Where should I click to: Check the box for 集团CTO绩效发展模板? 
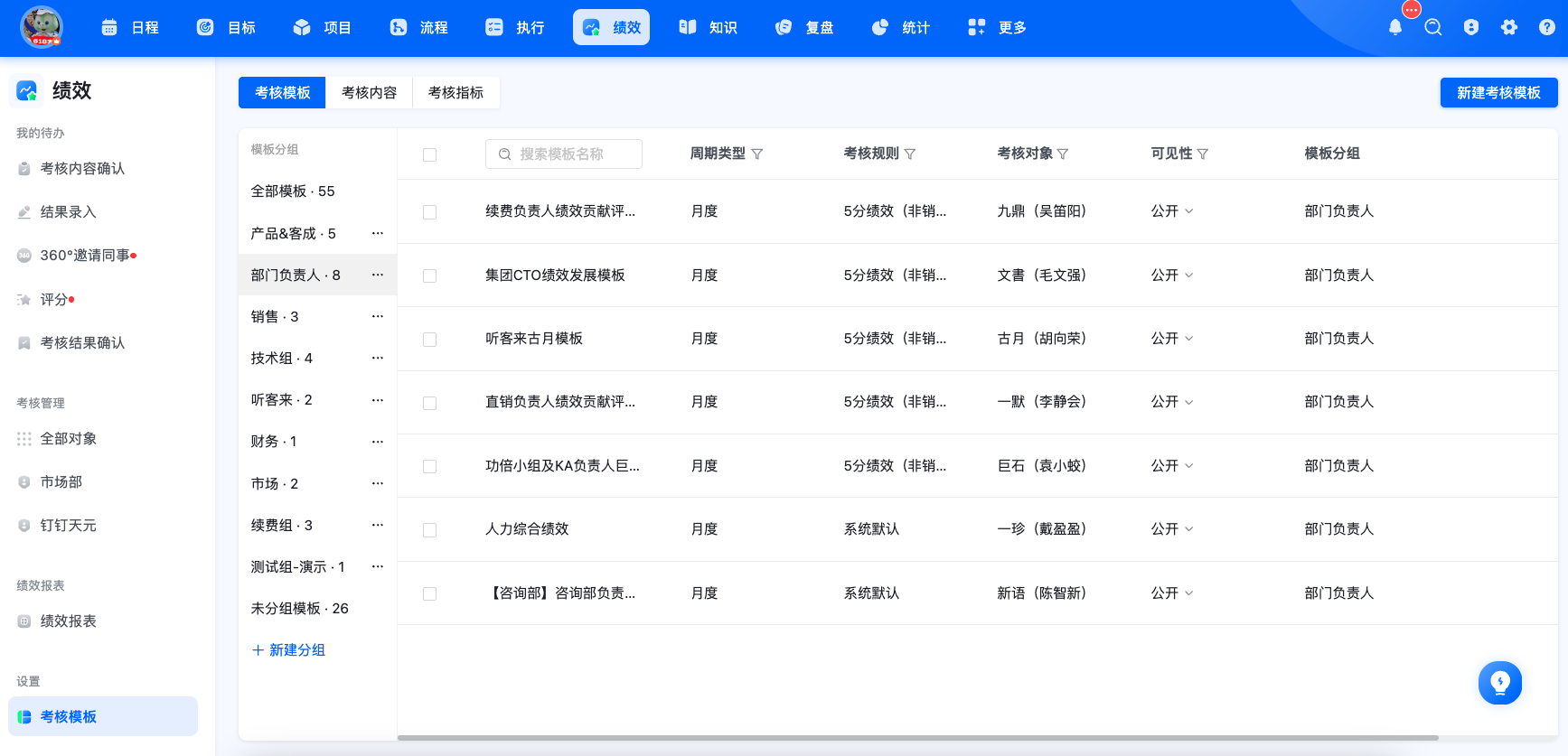tap(430, 275)
